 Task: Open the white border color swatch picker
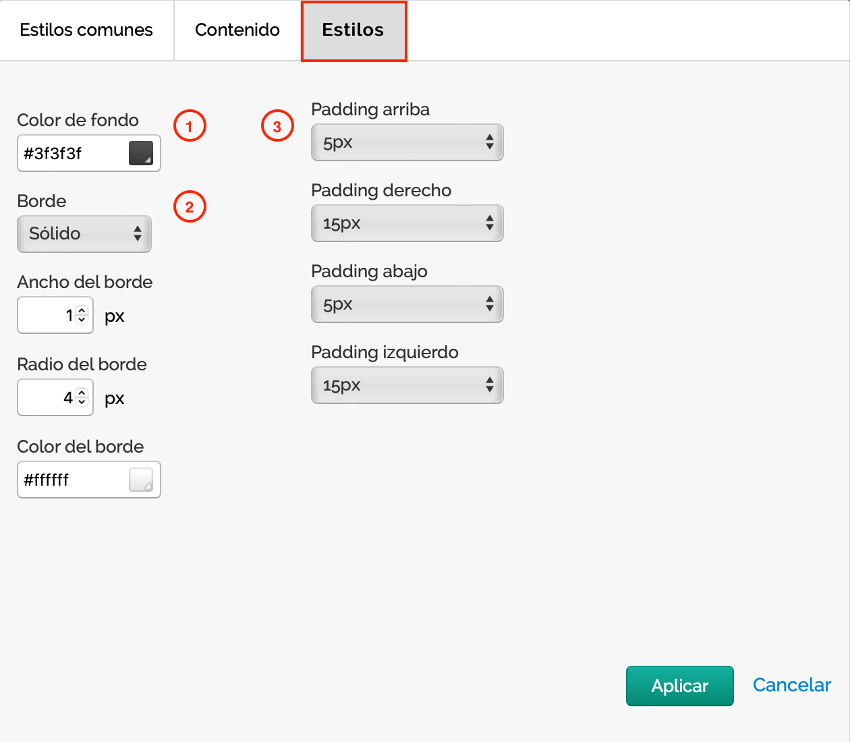point(140,480)
